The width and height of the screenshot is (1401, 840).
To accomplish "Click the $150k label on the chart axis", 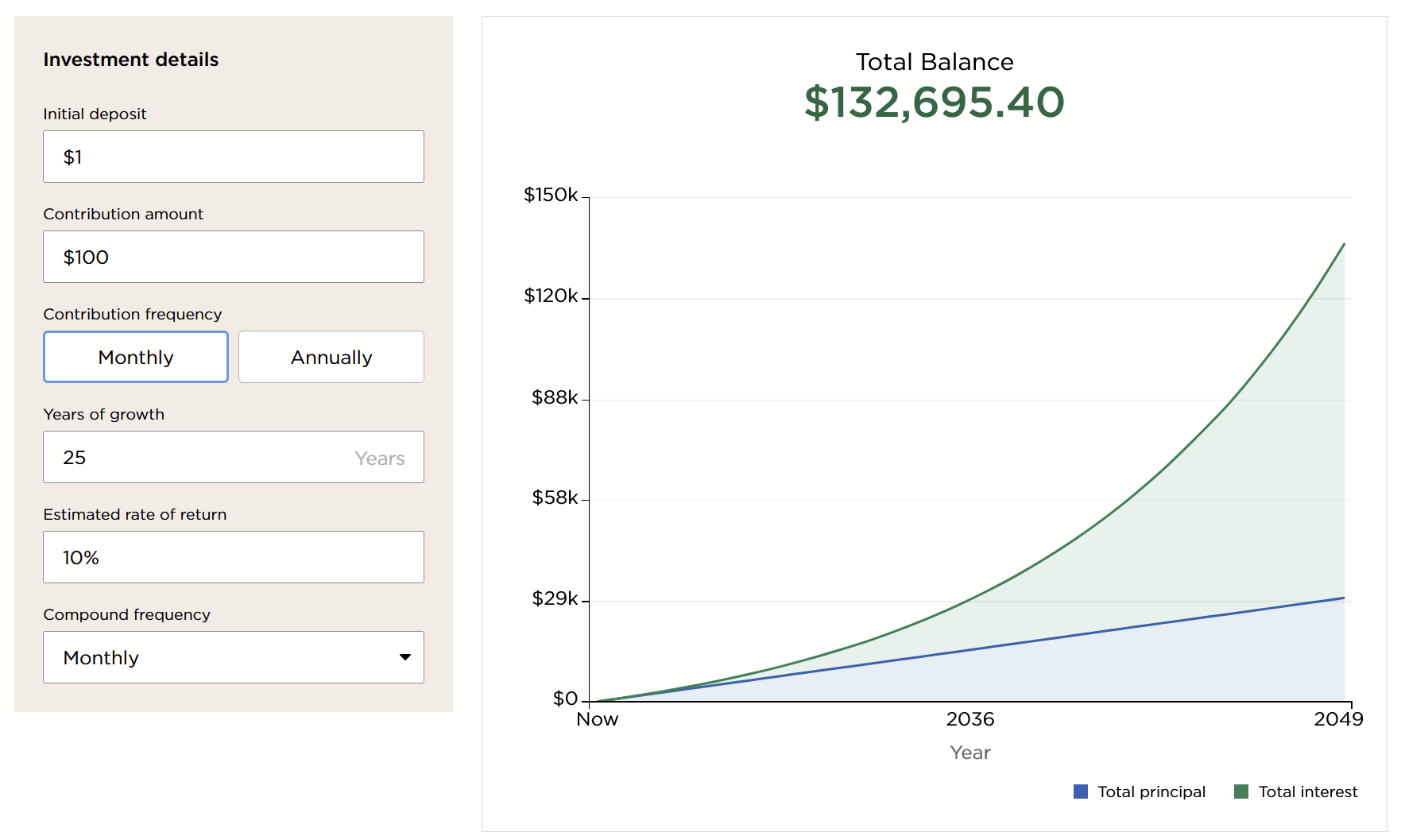I will 551,195.
